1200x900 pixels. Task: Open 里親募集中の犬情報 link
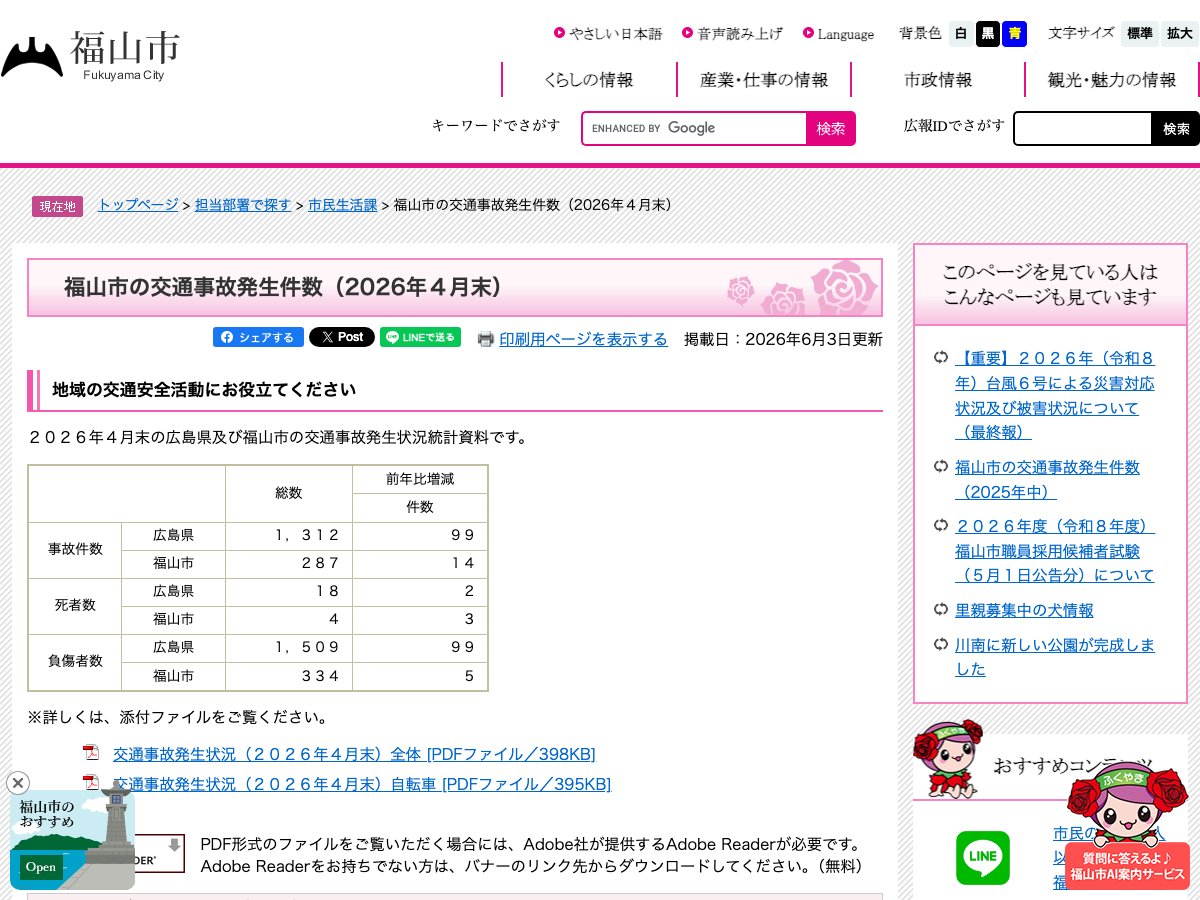coord(1024,610)
